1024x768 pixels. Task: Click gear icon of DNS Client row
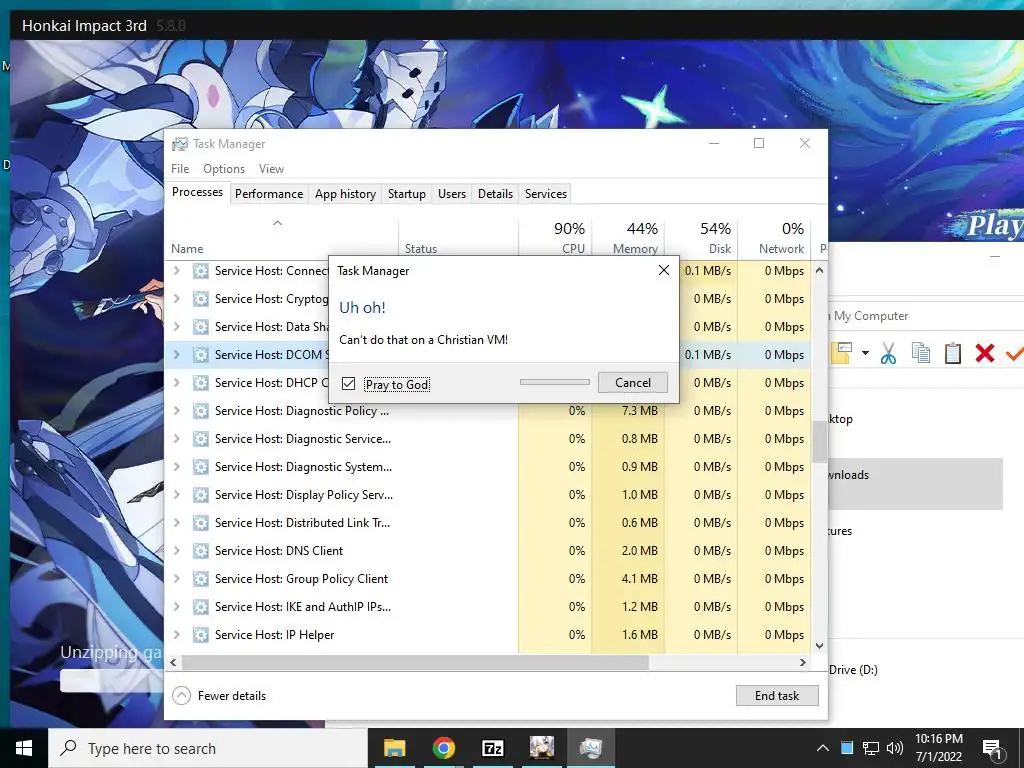coord(200,551)
